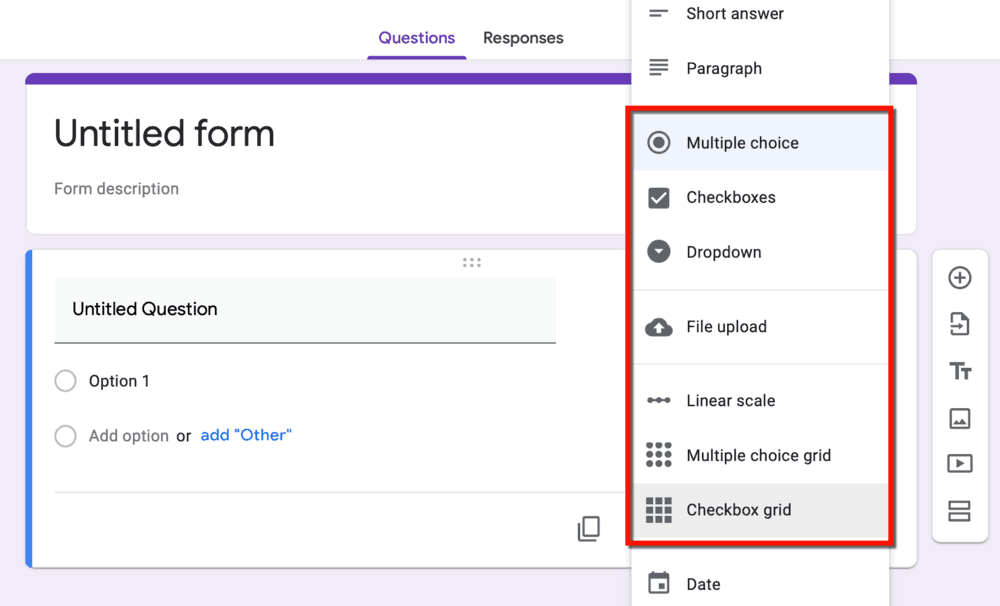
Task: Click the Linear scale dots icon
Action: tap(658, 400)
